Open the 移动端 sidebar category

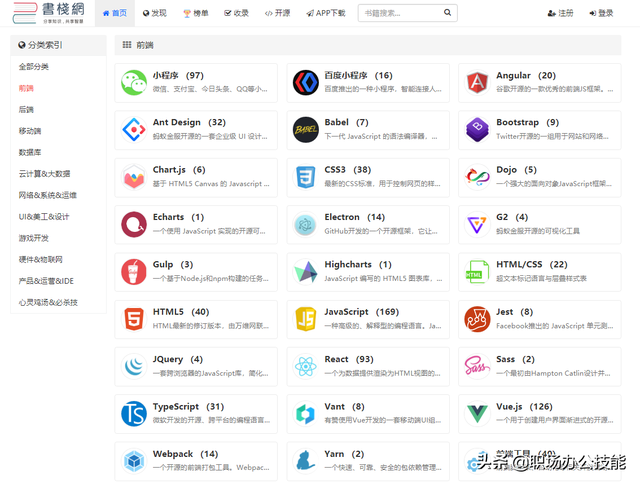click(30, 131)
